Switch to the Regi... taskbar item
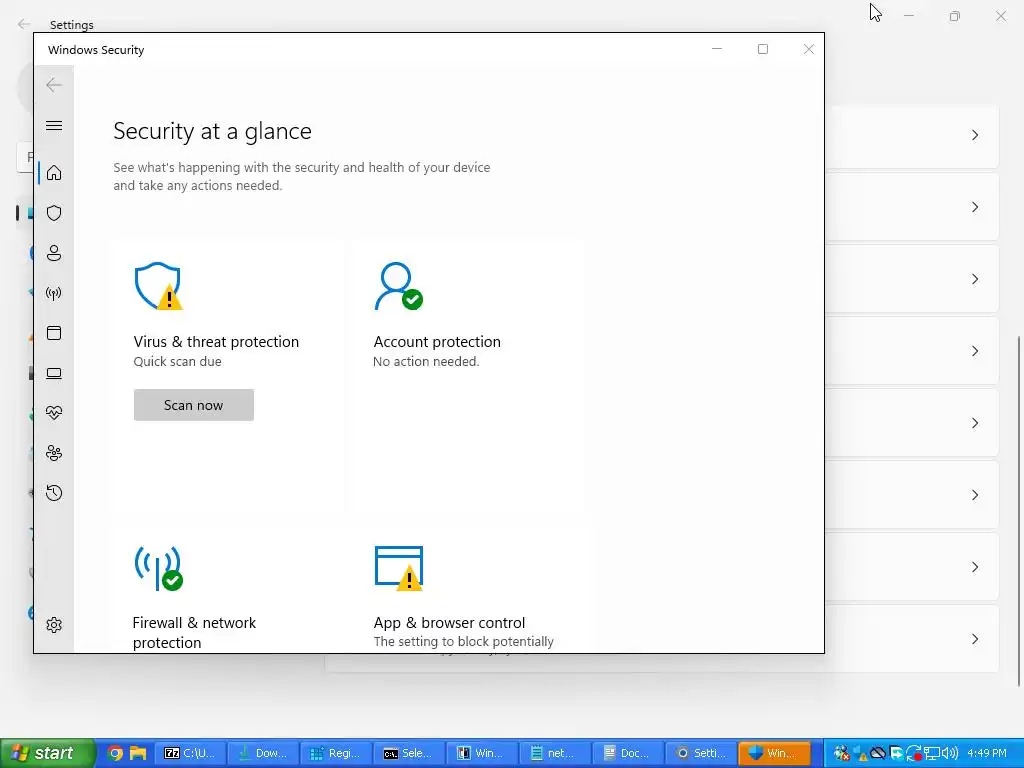This screenshot has height=768, width=1024. pos(336,753)
